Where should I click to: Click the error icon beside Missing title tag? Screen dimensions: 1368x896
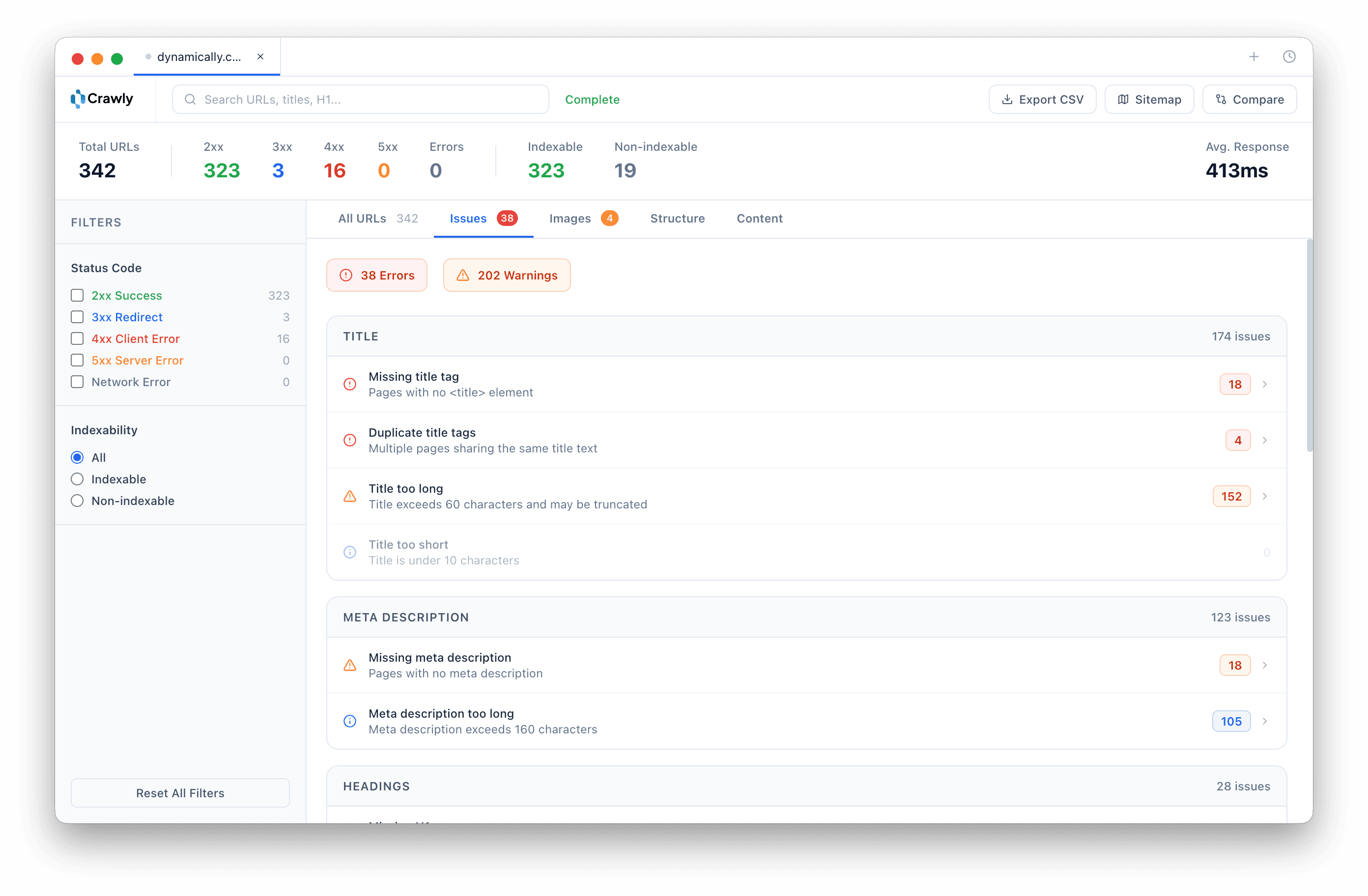(x=350, y=384)
